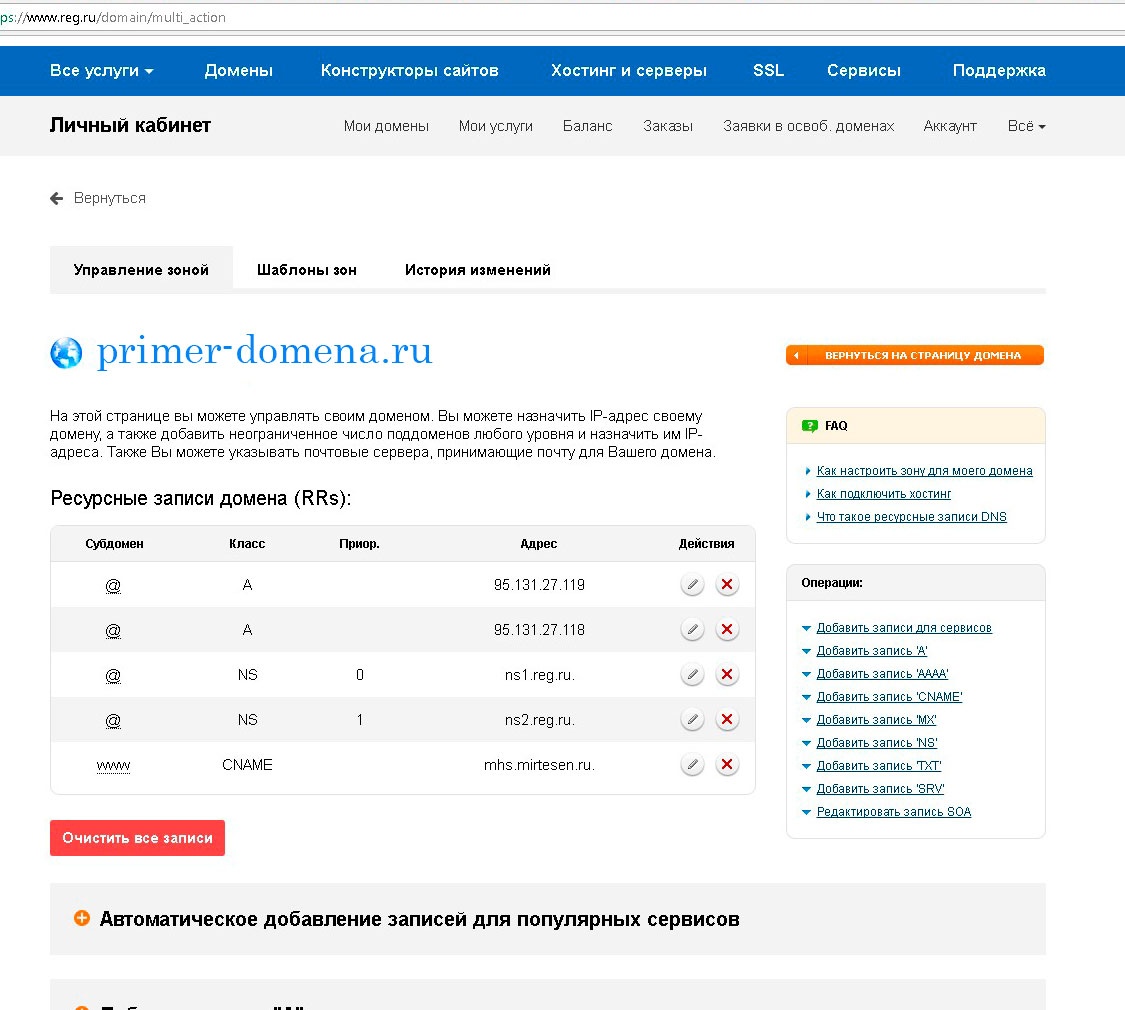Open Поддержка menu item
The height and width of the screenshot is (1010, 1125).
(999, 70)
